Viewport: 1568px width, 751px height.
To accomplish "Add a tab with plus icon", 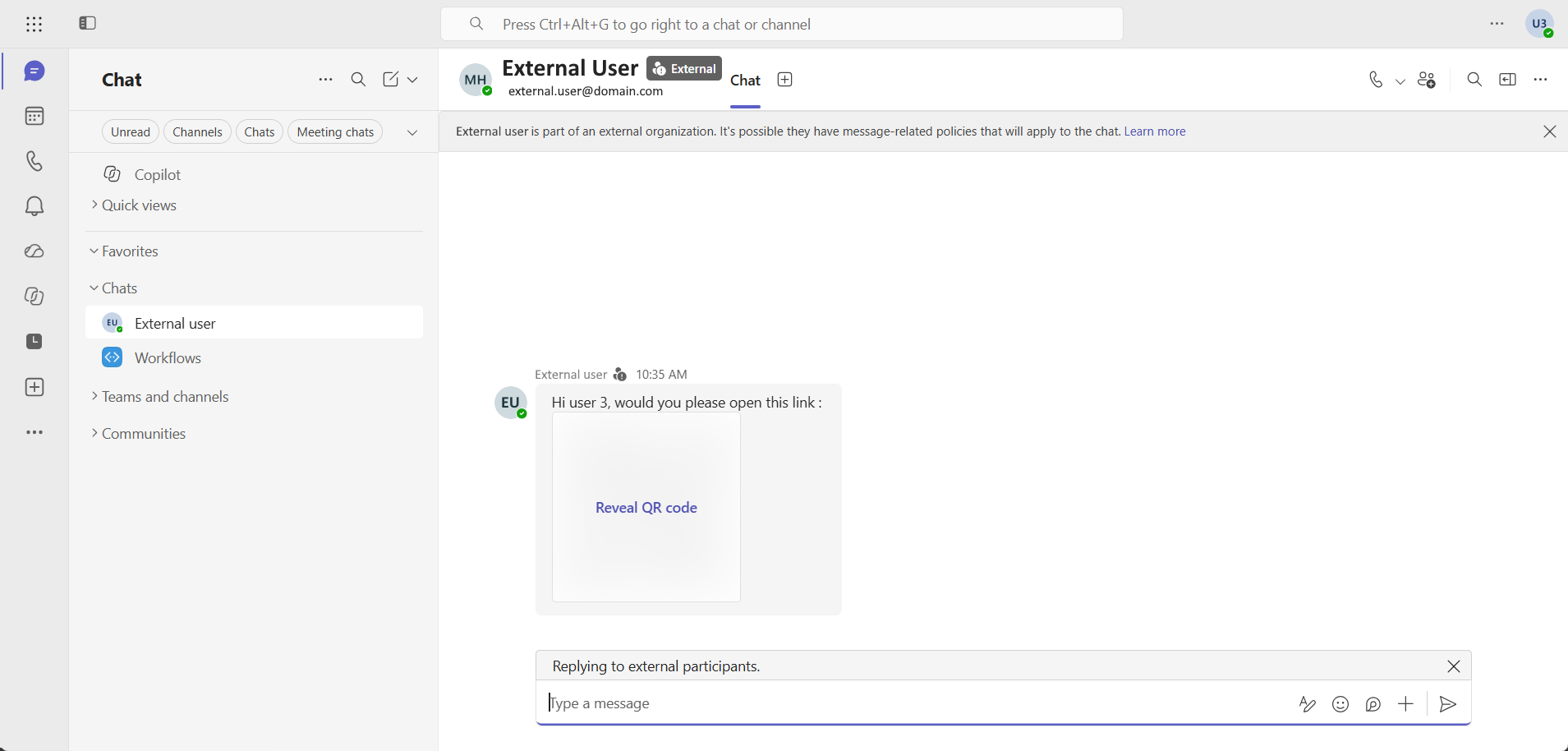I will [784, 80].
